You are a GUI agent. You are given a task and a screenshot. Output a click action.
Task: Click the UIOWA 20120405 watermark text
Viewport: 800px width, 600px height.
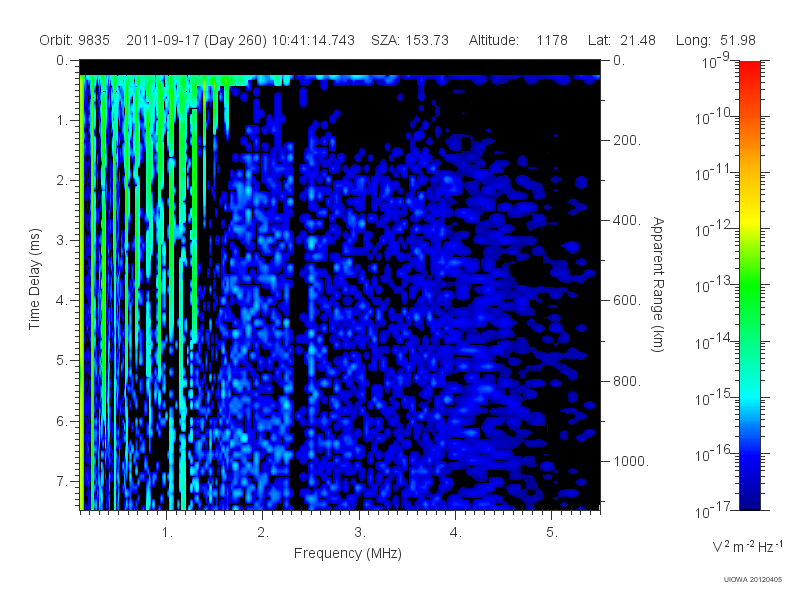(x=753, y=580)
